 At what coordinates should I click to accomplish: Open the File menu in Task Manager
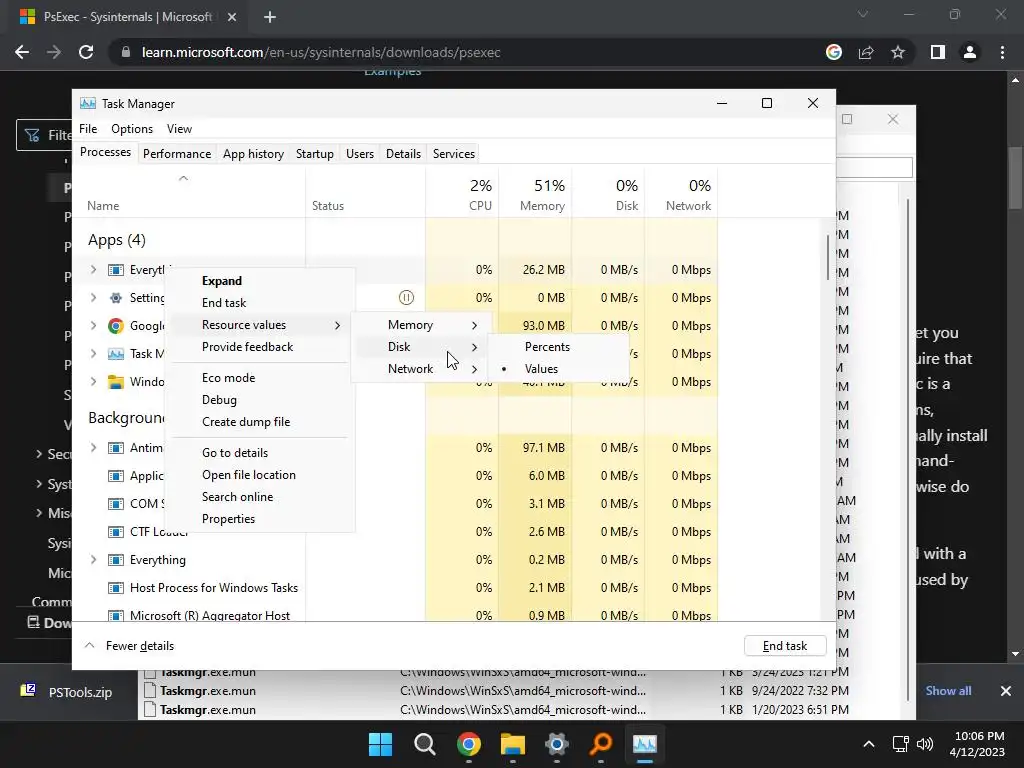pos(88,129)
